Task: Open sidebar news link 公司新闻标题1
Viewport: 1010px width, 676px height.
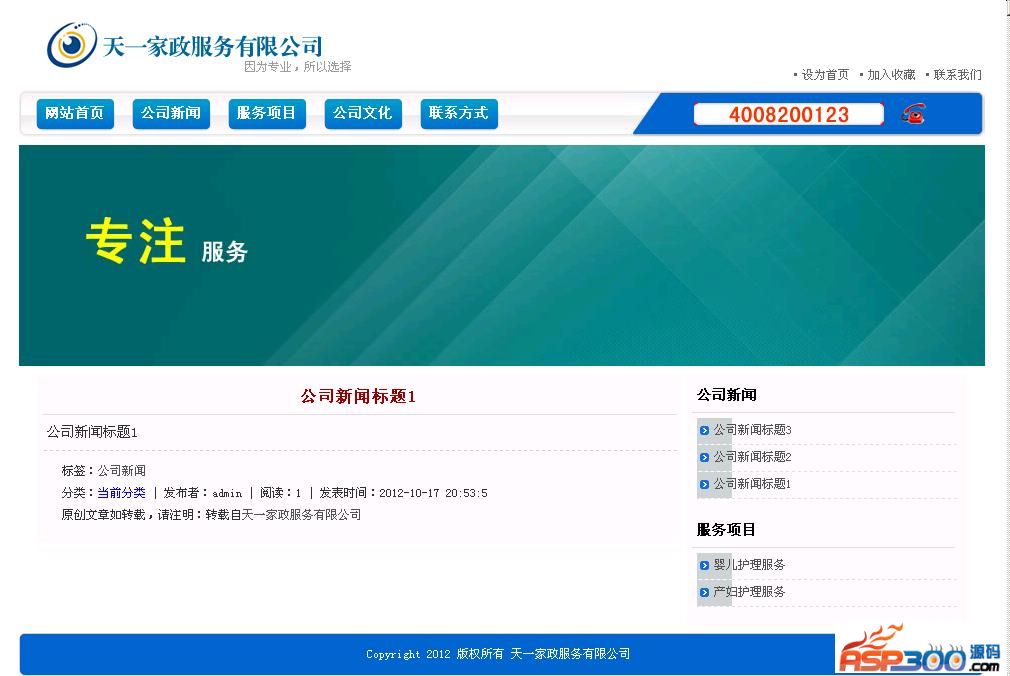Action: click(x=752, y=484)
